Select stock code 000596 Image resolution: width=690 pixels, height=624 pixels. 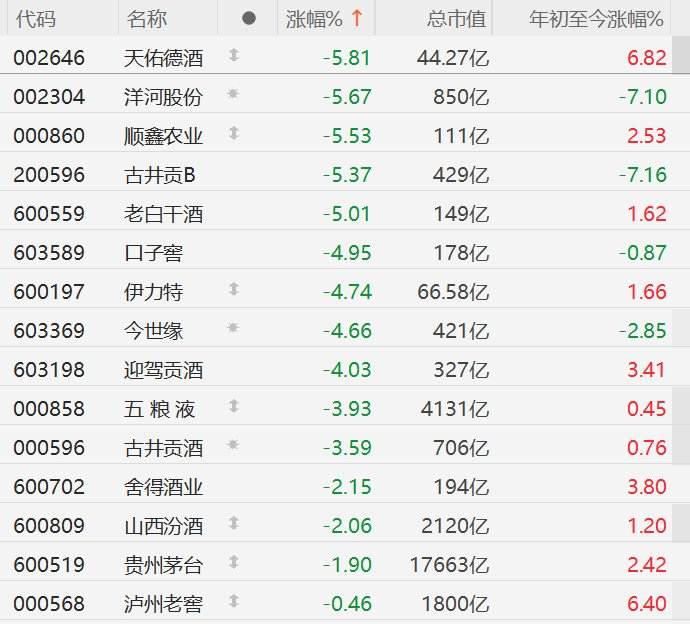[49, 448]
